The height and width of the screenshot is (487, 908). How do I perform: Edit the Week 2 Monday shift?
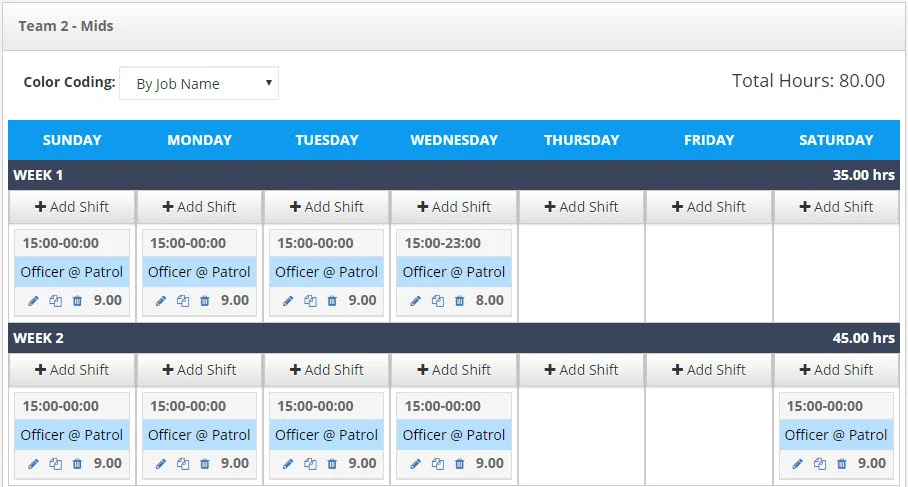coord(161,464)
